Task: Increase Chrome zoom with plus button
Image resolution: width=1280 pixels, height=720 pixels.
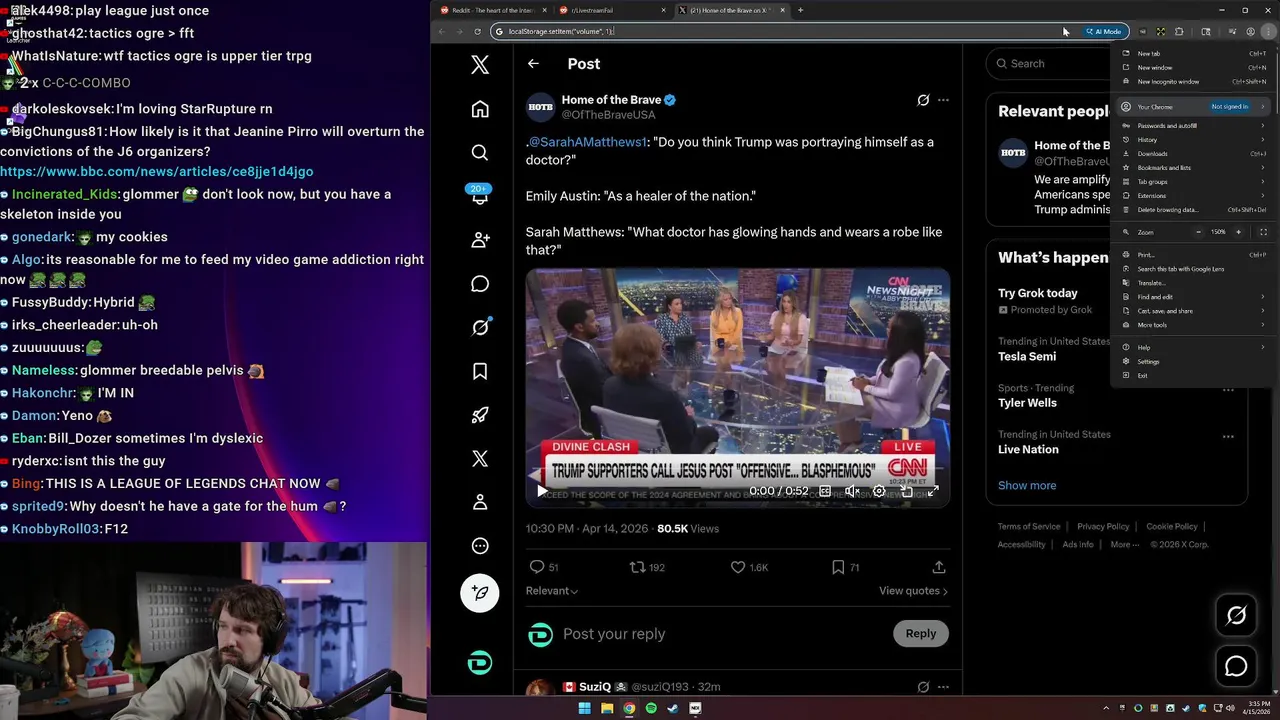Action: pyautogui.click(x=1238, y=232)
